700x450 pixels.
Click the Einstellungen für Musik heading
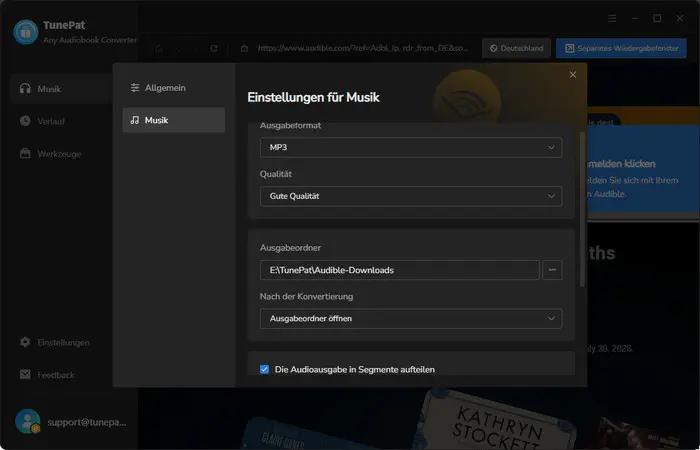click(x=313, y=97)
